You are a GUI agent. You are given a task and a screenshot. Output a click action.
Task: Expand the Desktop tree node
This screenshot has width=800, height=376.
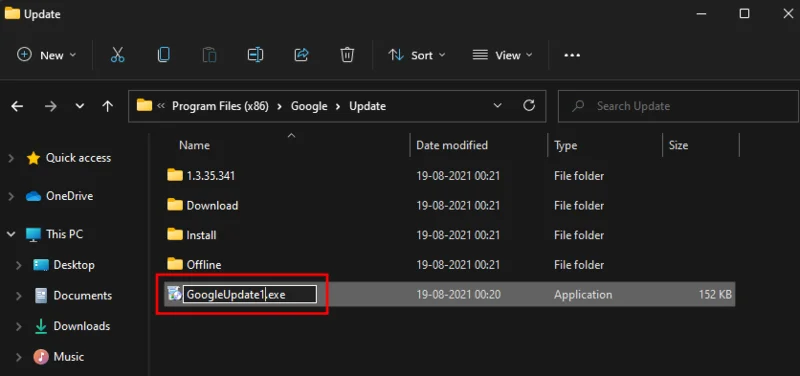(x=19, y=265)
